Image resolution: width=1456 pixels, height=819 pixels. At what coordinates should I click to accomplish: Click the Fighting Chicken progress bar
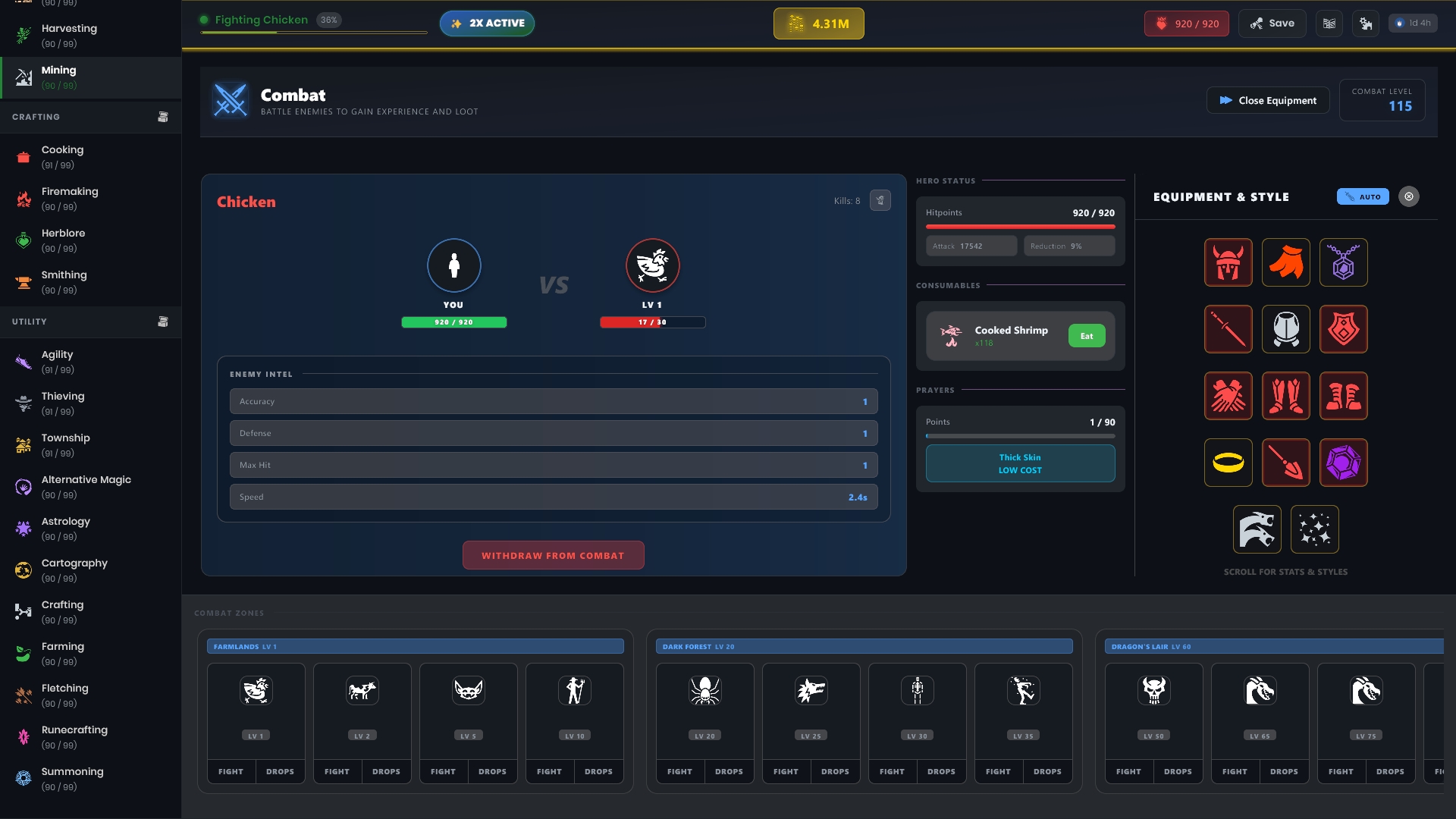point(314,33)
